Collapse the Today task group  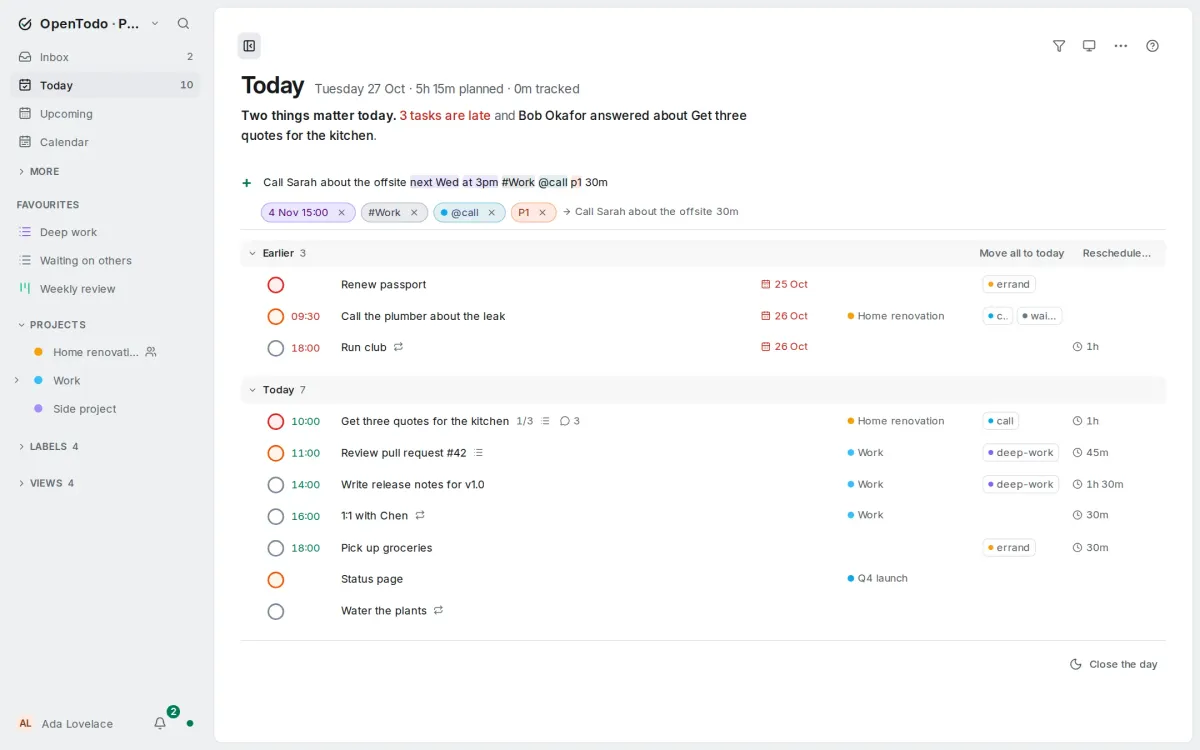253,390
